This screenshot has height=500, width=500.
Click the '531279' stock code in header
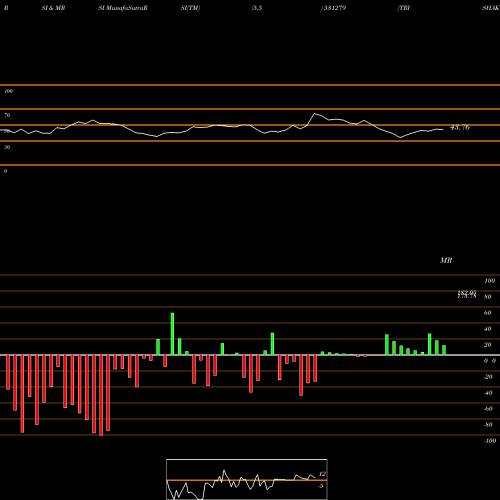point(334,8)
